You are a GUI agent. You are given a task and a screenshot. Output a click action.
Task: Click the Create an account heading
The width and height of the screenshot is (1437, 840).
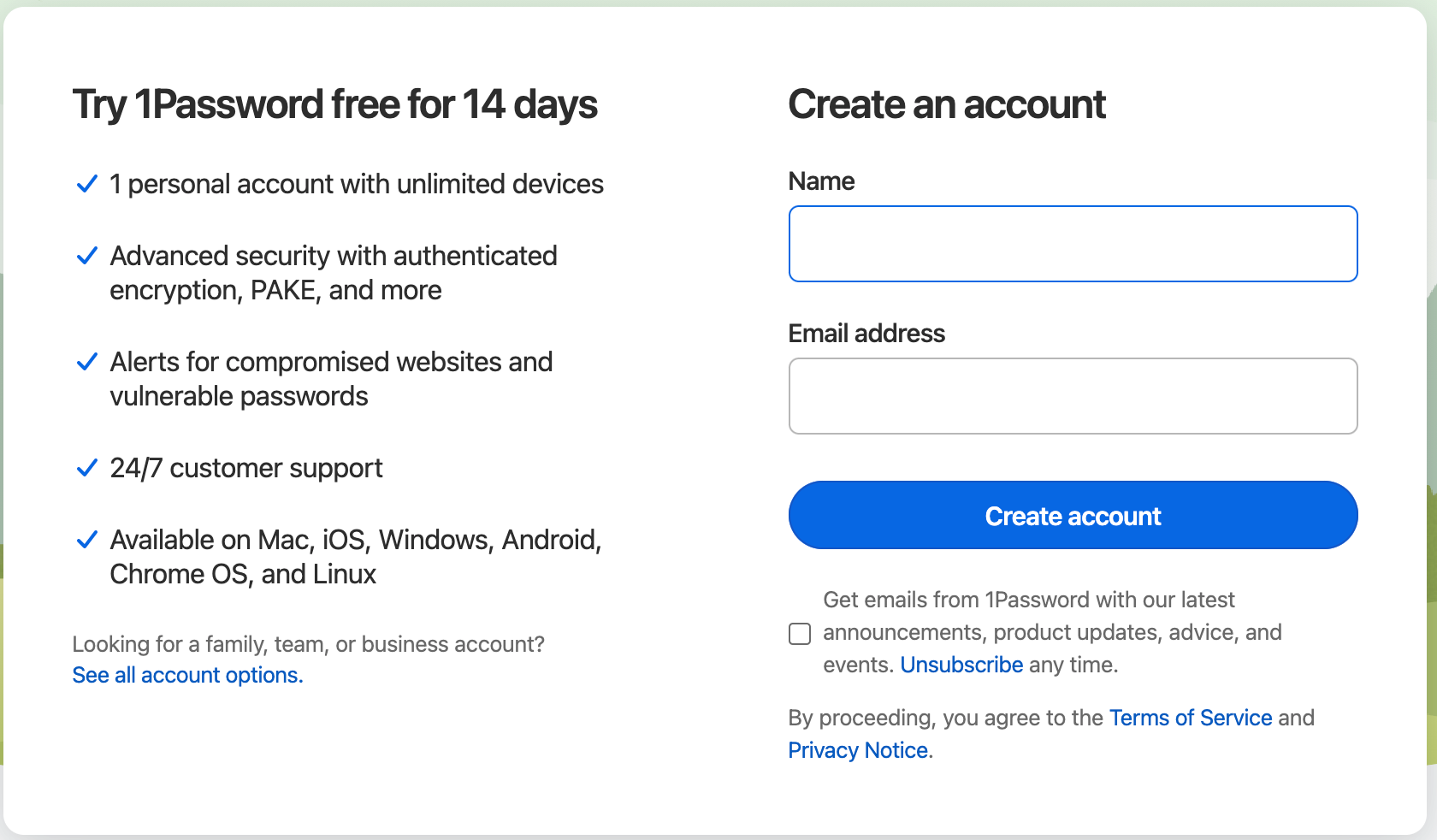pos(947,104)
